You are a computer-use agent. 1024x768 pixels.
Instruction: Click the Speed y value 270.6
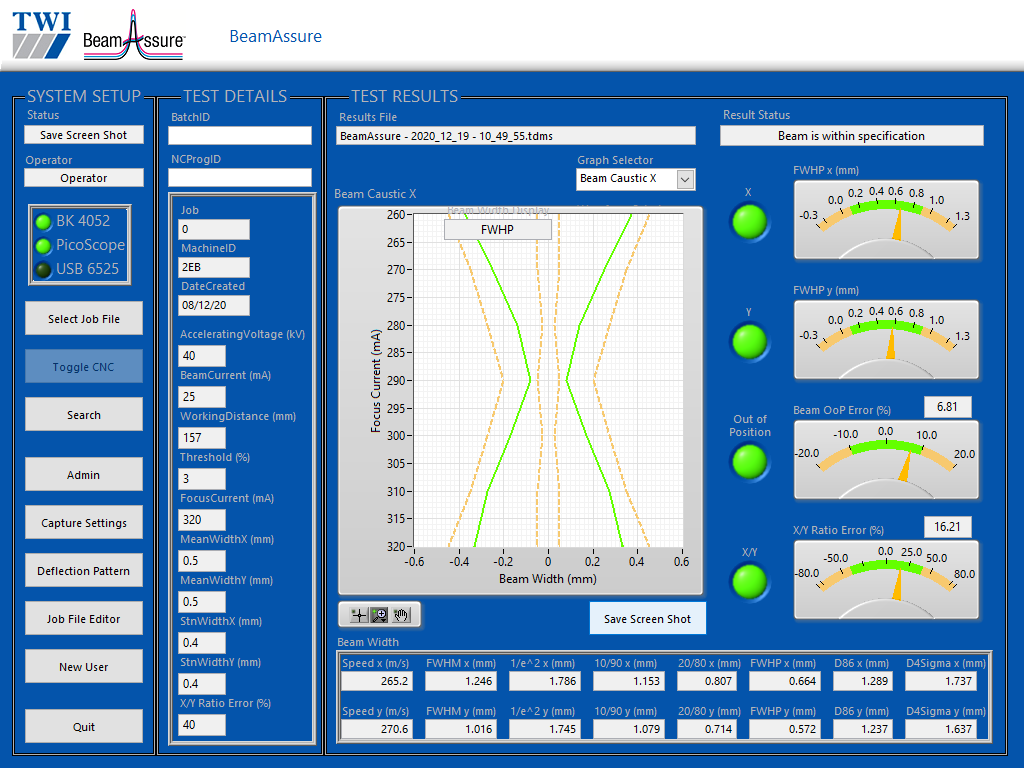coord(377,729)
